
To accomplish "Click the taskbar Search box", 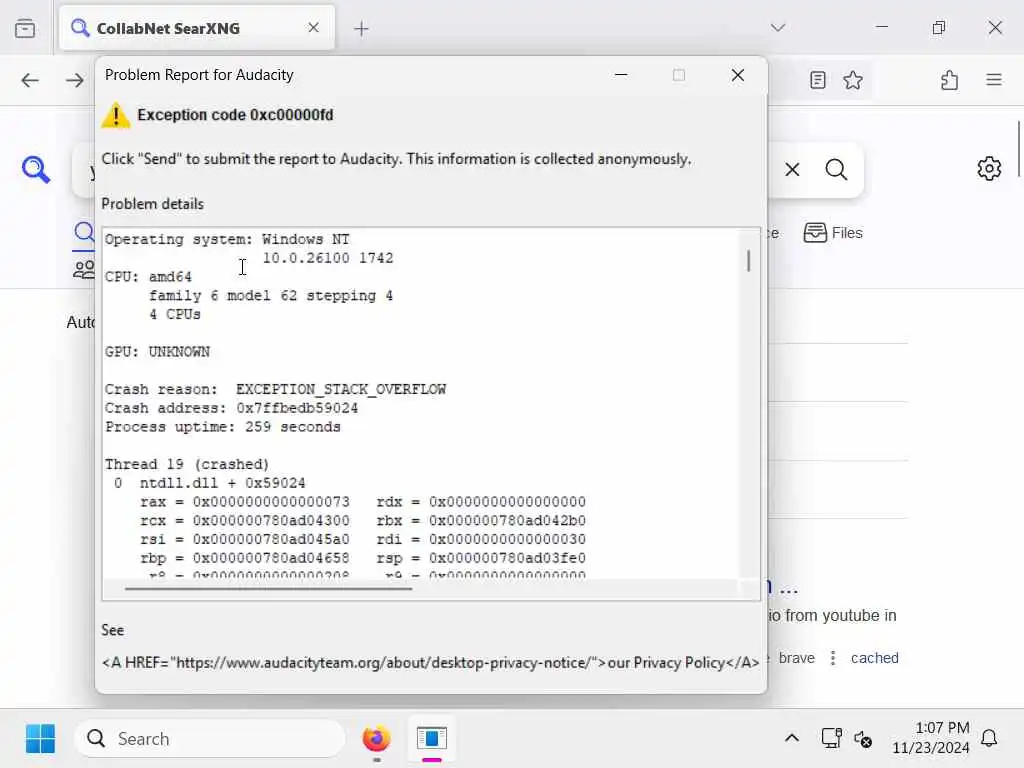I will pos(210,739).
